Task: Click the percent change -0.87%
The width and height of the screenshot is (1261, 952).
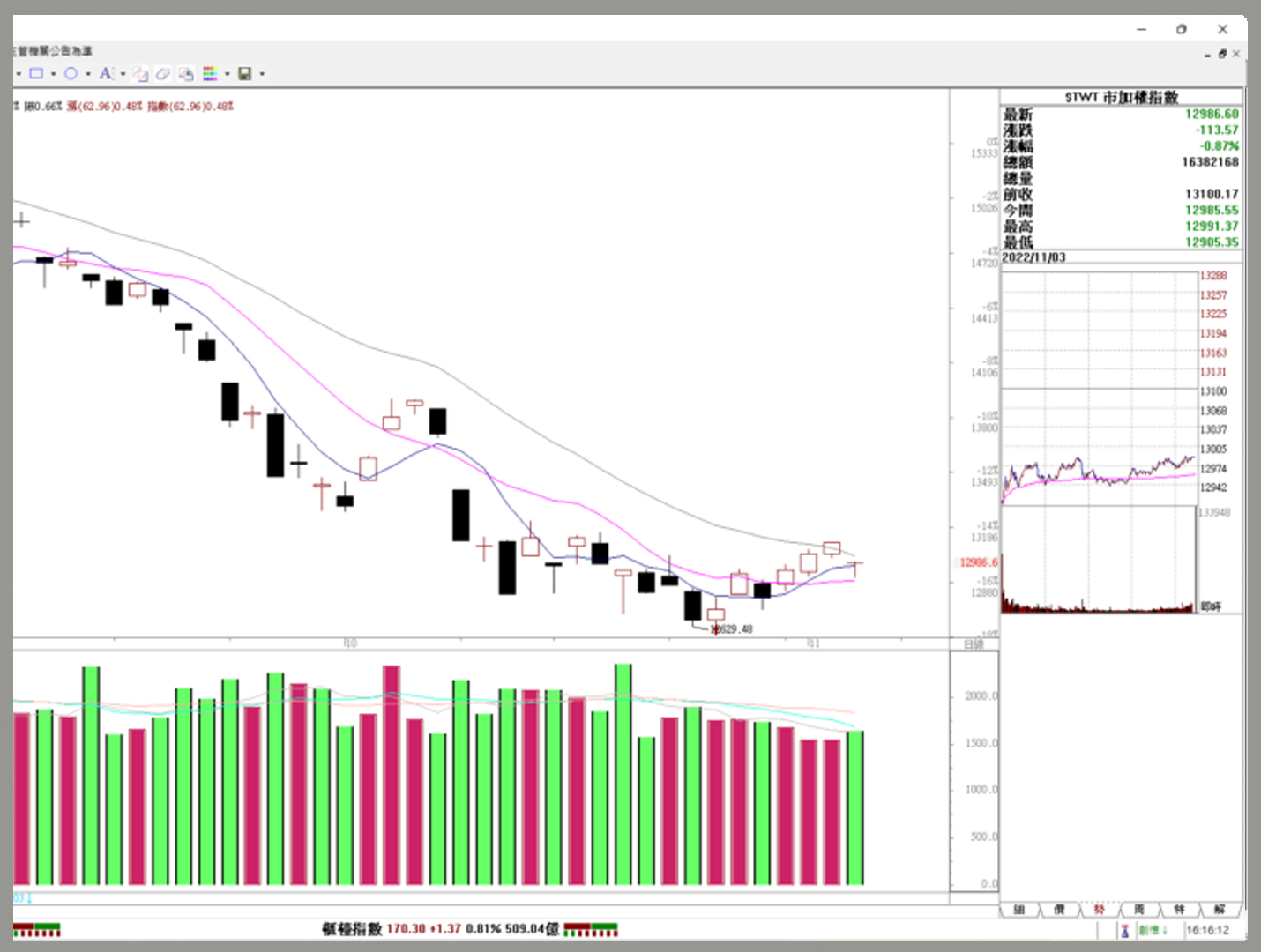Action: tap(1220, 146)
